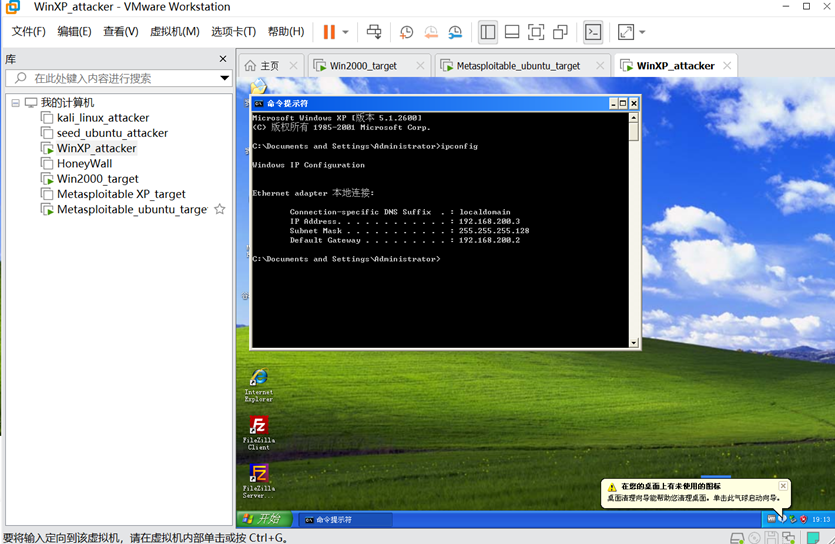Toggle the library sidebar view
This screenshot has height=544, width=835.
pos(487,32)
